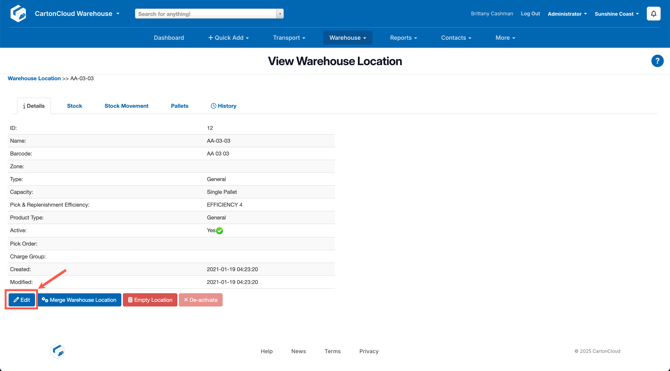Click the Brittany Cashman user name
The height and width of the screenshot is (371, 670).
(x=492, y=14)
